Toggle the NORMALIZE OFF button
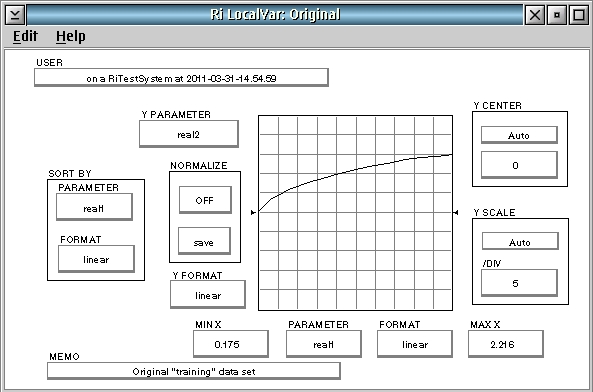593x392 pixels. tap(205, 200)
